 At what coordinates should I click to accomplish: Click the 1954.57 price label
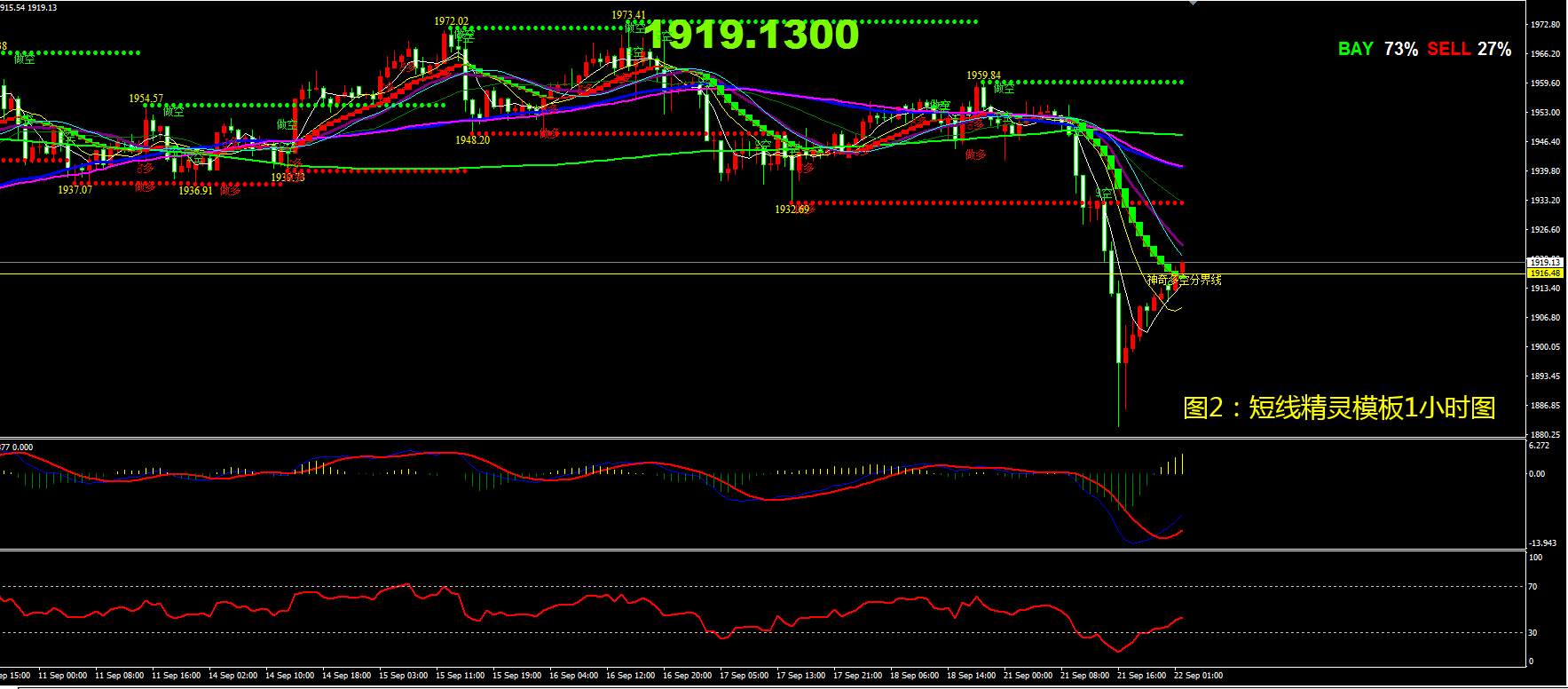pyautogui.click(x=146, y=99)
